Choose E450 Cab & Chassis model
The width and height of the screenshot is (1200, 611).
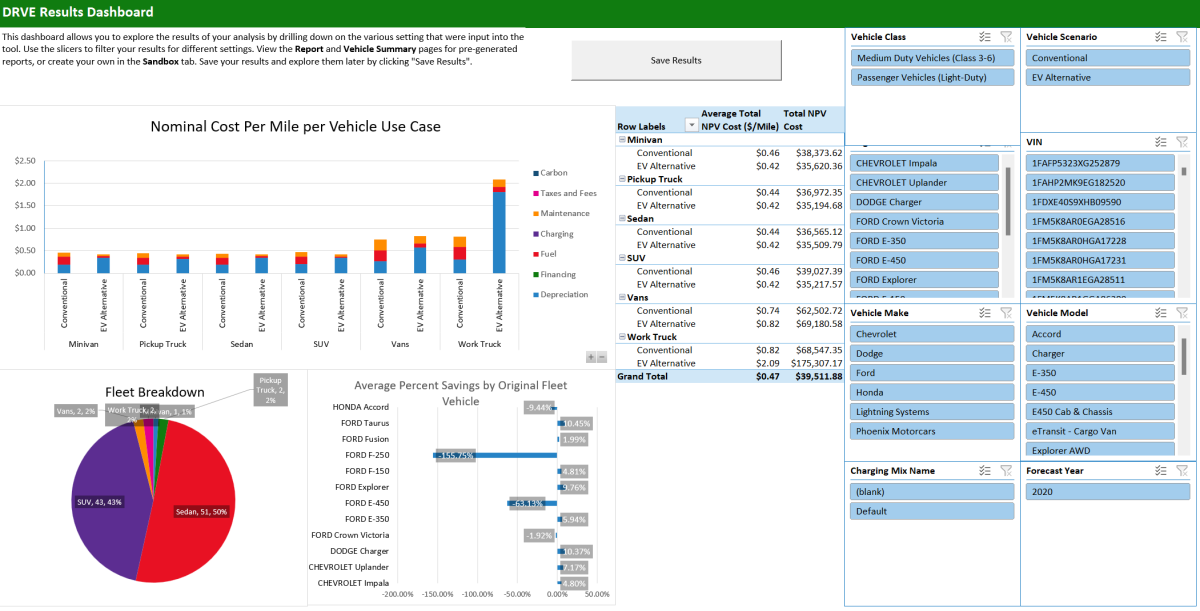[1100, 412]
